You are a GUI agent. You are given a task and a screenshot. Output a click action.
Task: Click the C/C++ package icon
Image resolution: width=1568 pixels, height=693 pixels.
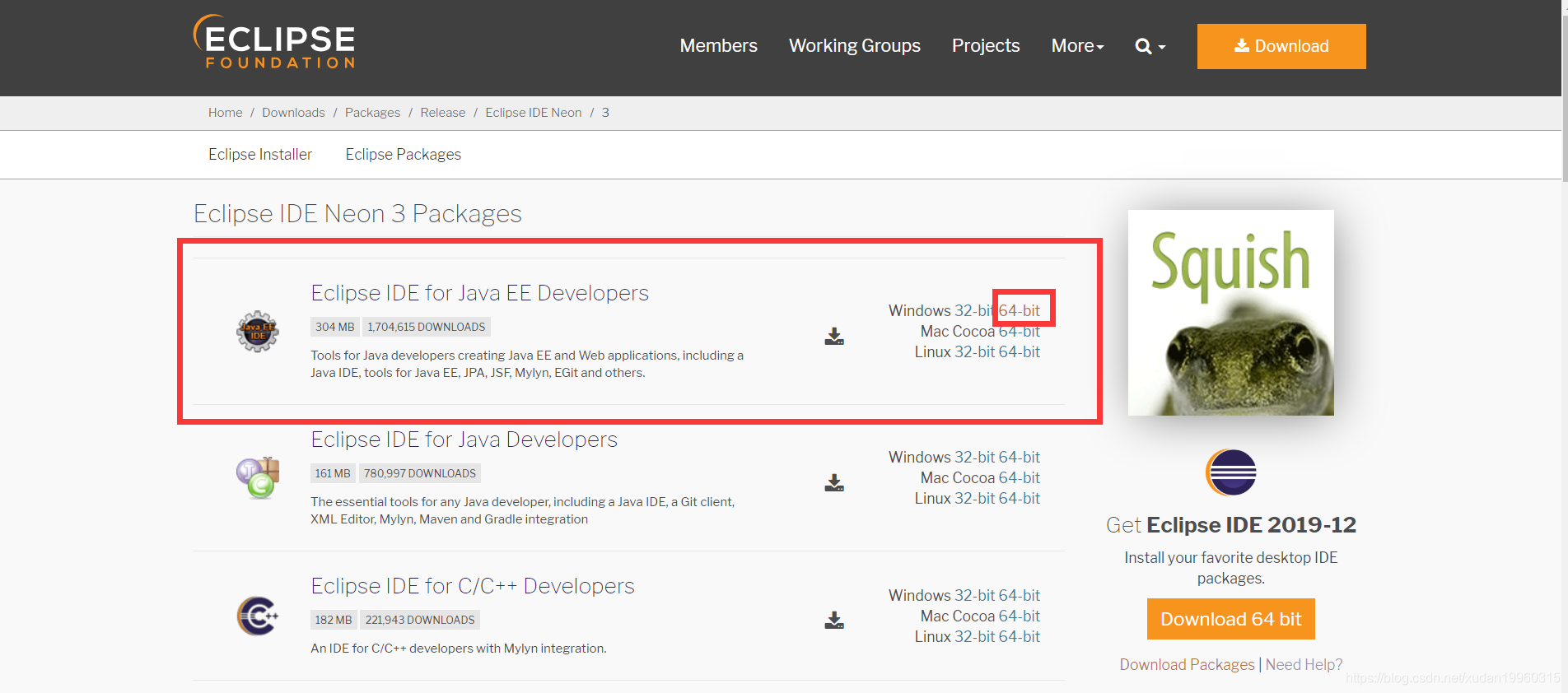(258, 616)
